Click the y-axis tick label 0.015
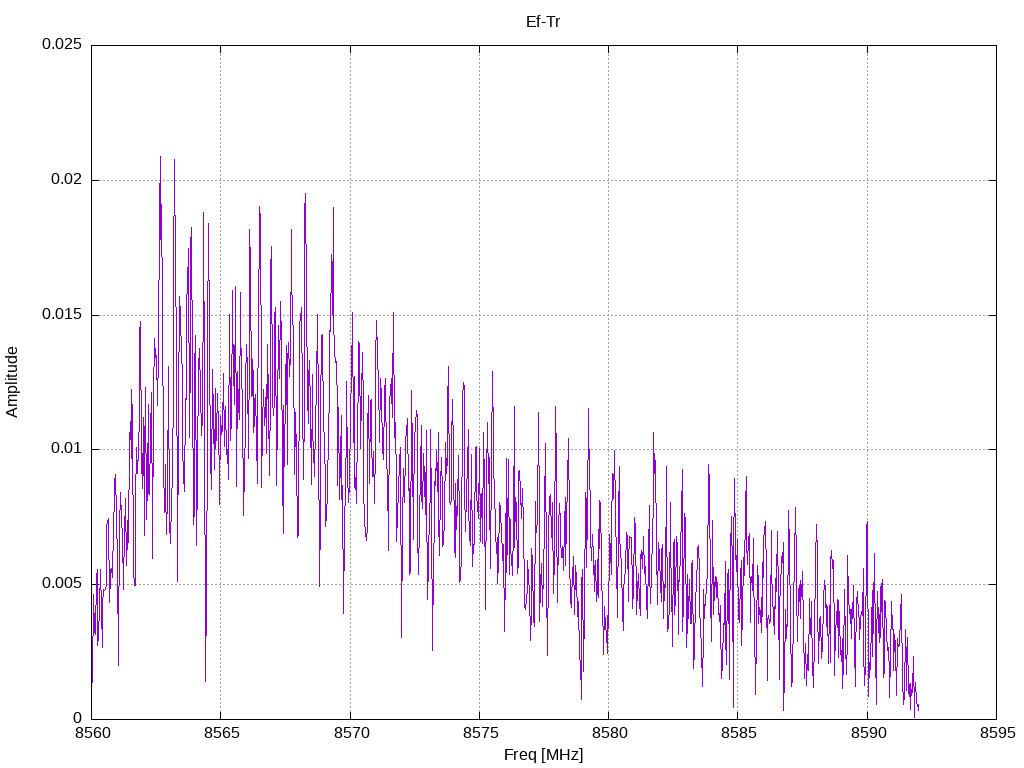Screen dimensions: 1024x768 tap(62, 315)
